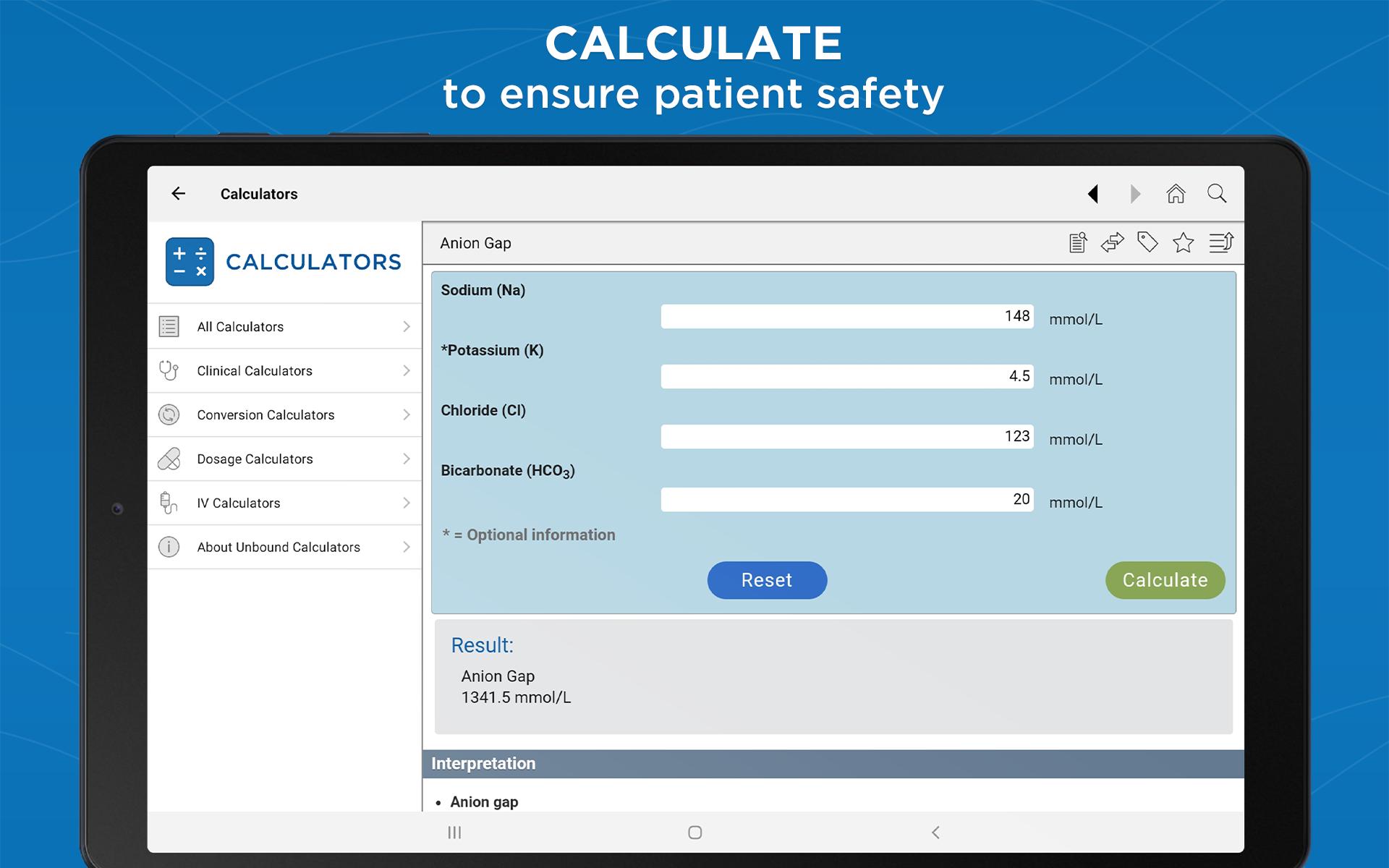Click the 1341.5 mmol/L result value
This screenshot has height=868, width=1389.
[x=516, y=697]
